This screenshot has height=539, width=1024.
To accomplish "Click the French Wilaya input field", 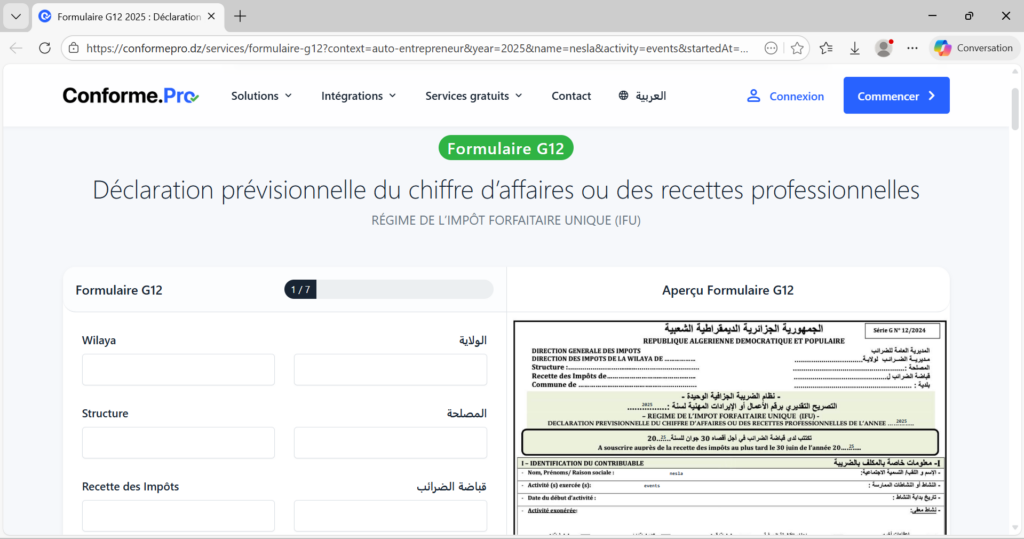I will 178,370.
